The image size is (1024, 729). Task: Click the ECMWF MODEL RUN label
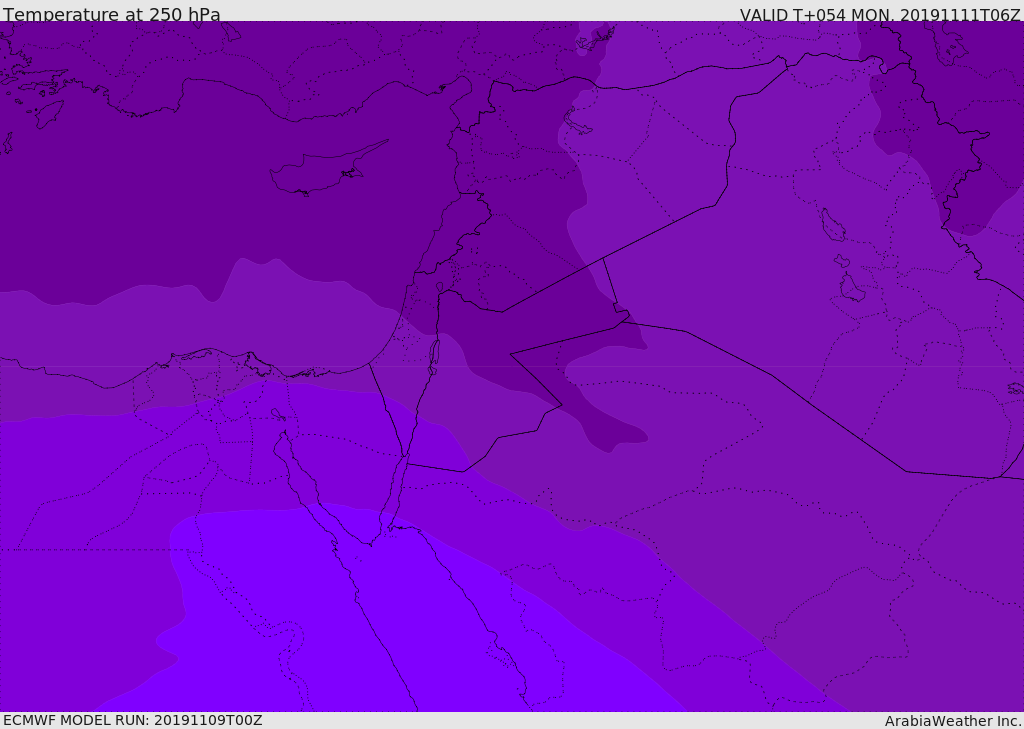pos(133,720)
